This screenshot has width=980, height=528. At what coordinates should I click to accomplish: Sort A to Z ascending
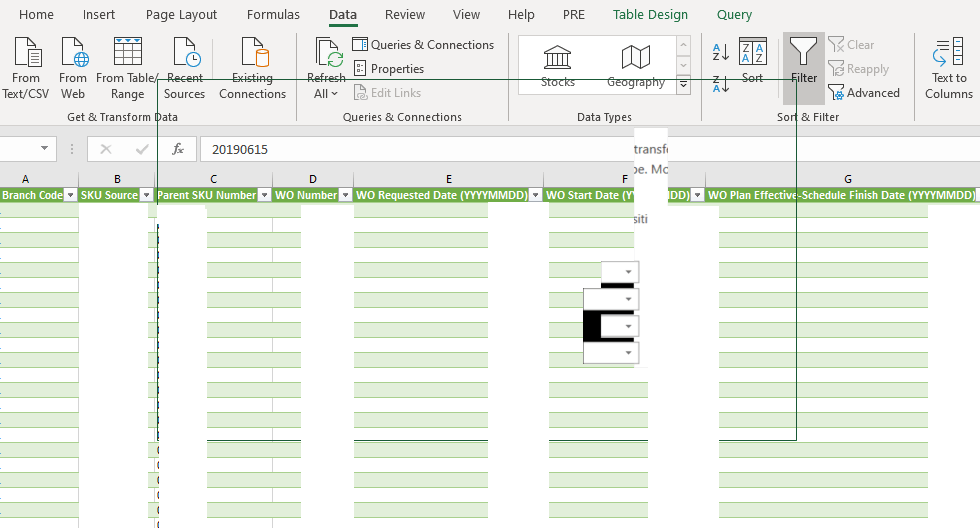(721, 52)
